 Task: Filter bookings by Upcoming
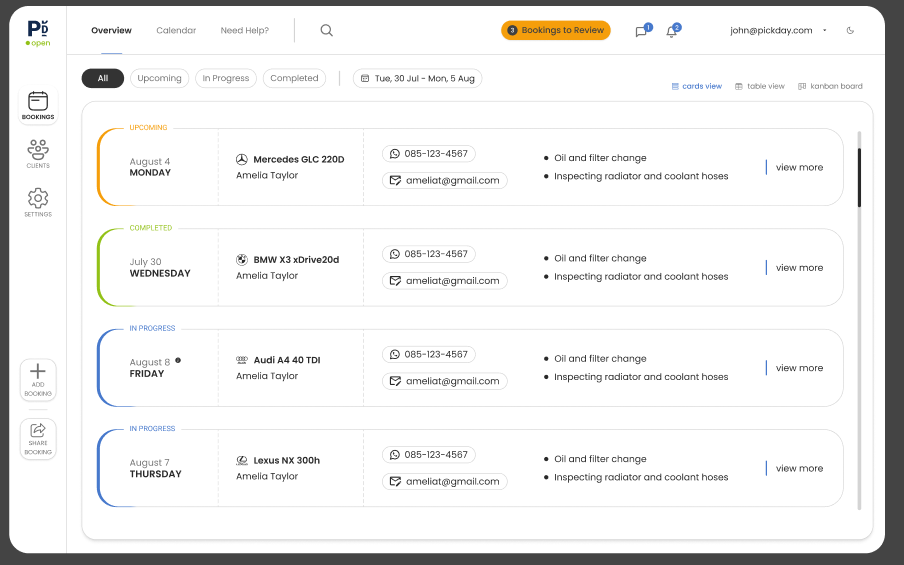click(x=159, y=78)
